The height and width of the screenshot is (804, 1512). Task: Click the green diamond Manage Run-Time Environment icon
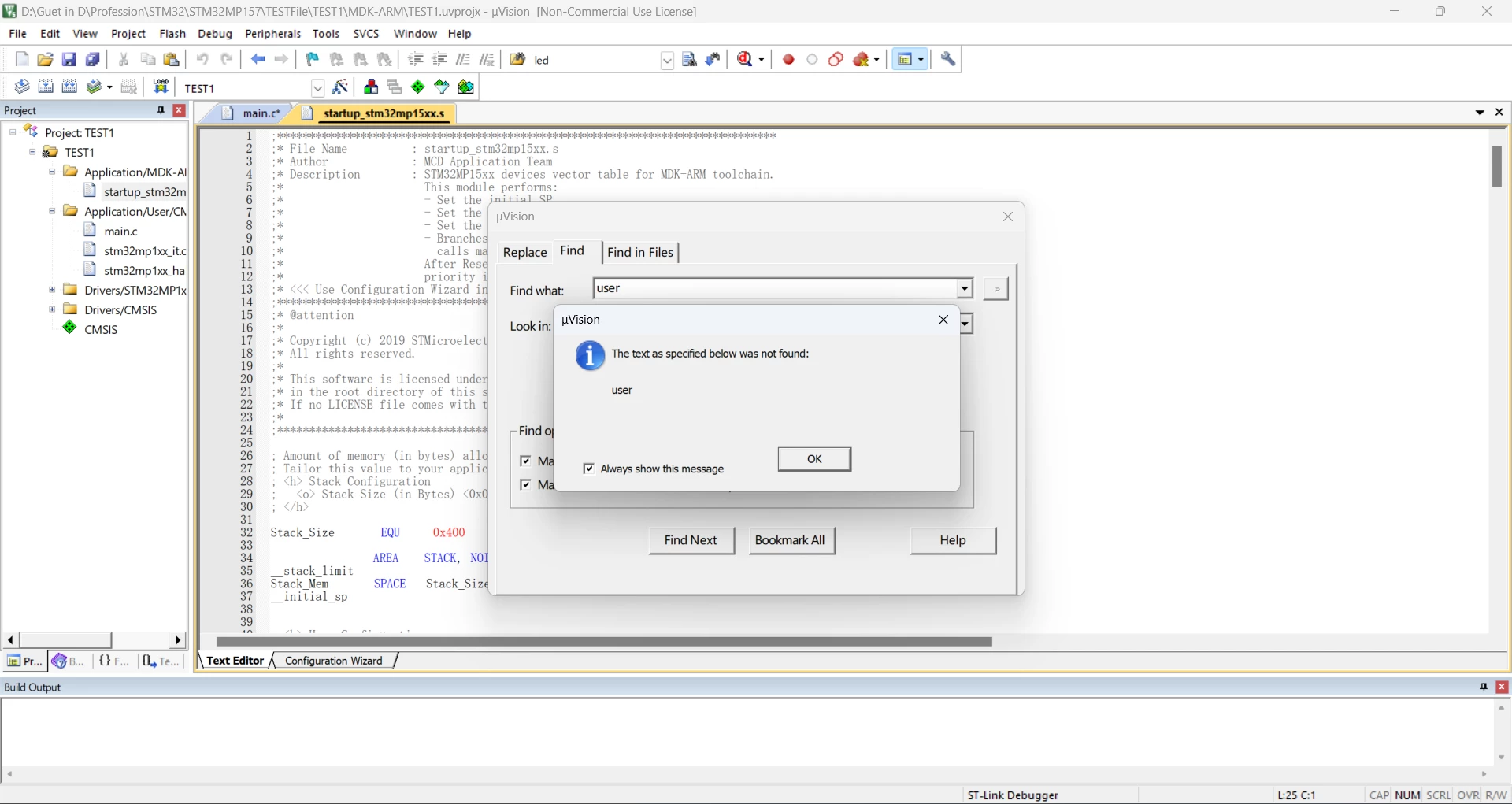tap(418, 87)
